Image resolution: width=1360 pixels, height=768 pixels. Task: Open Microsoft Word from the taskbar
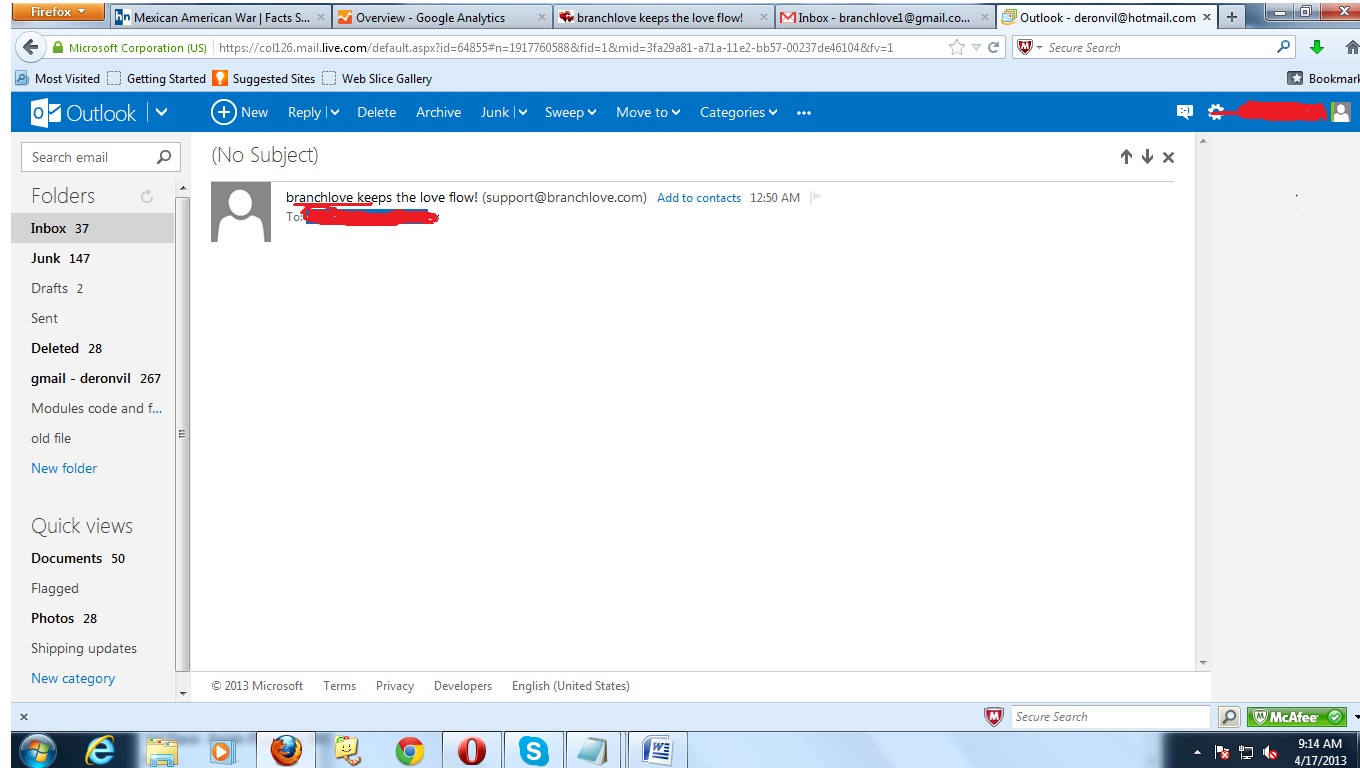pos(657,750)
